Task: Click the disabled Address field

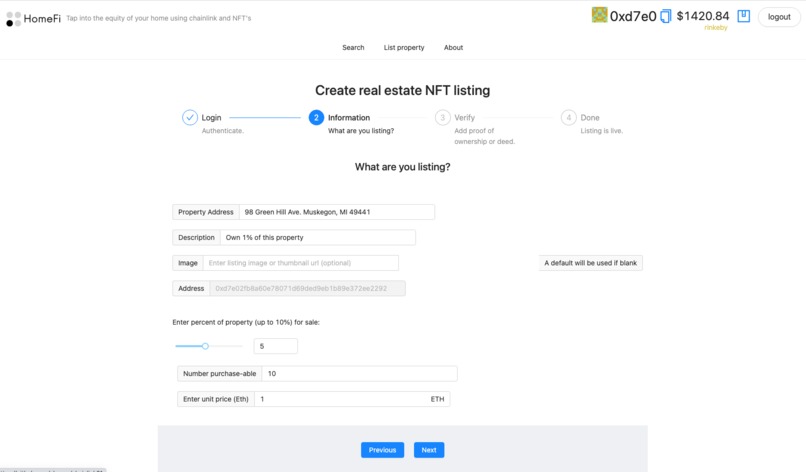Action: 307,288
